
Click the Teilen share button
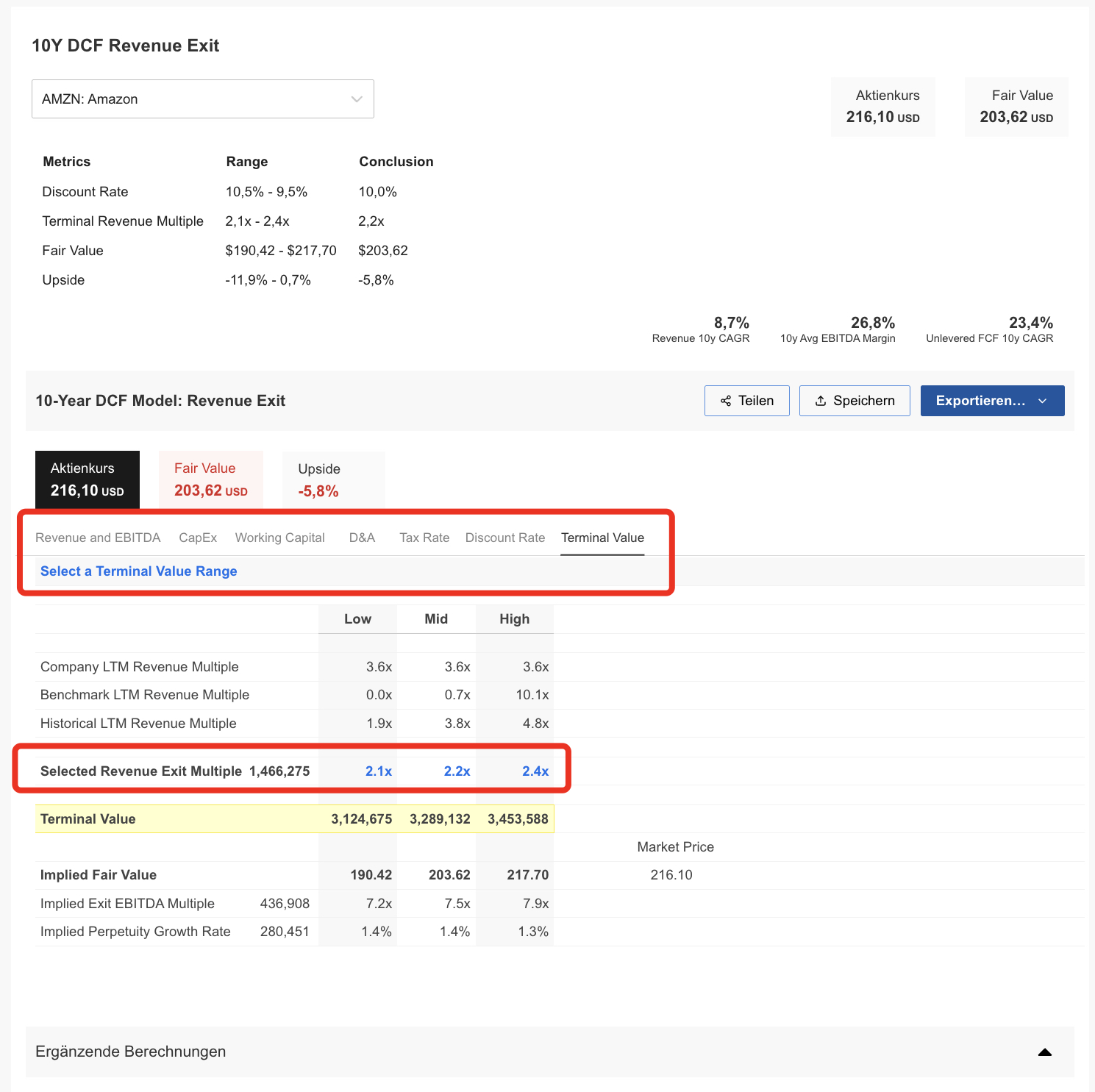click(x=746, y=401)
